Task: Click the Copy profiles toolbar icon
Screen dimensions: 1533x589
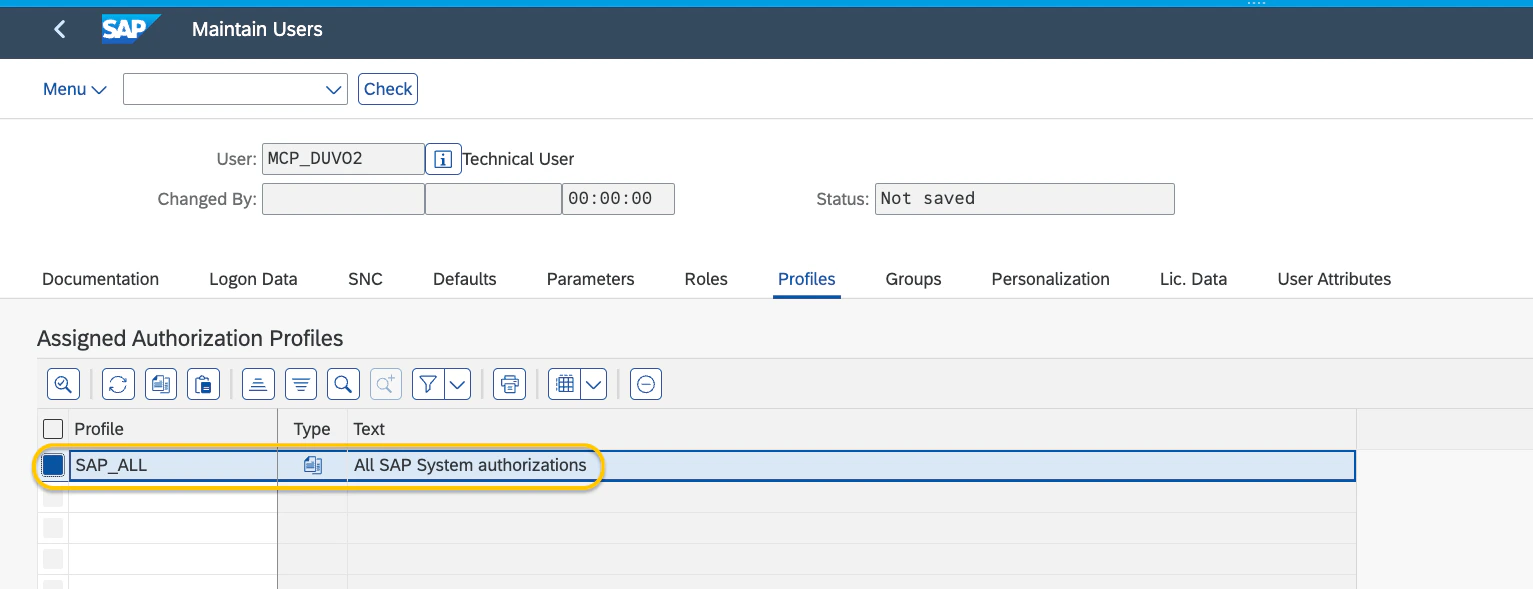Action: pos(161,384)
